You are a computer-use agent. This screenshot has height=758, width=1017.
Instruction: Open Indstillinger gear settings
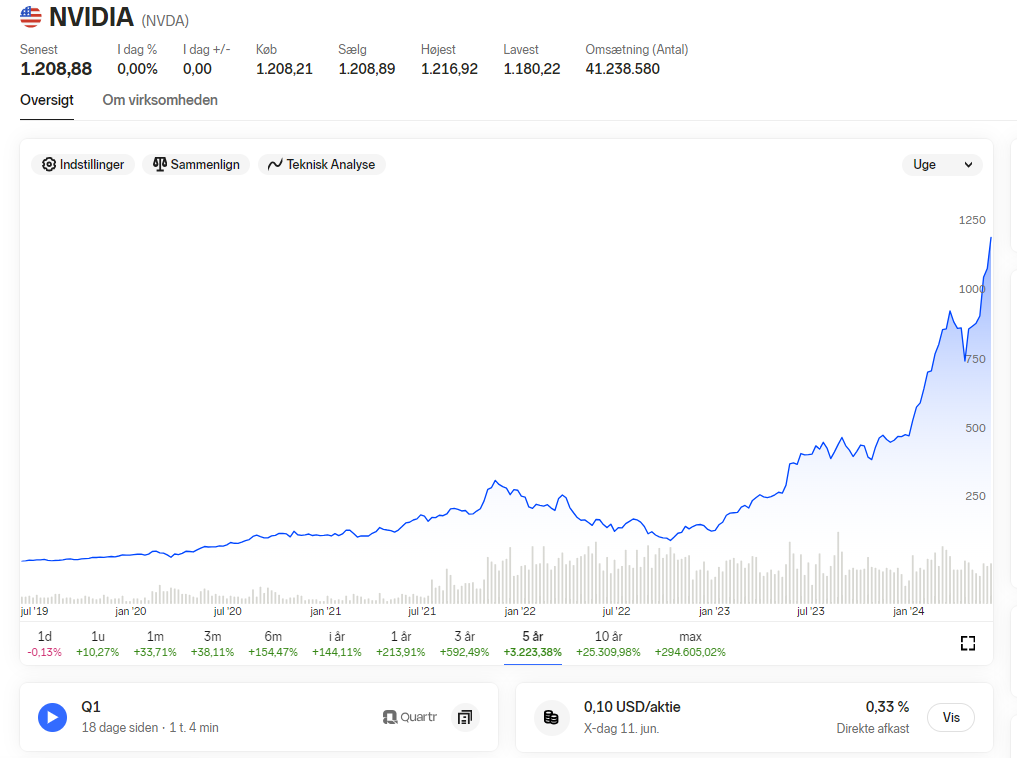[83, 165]
